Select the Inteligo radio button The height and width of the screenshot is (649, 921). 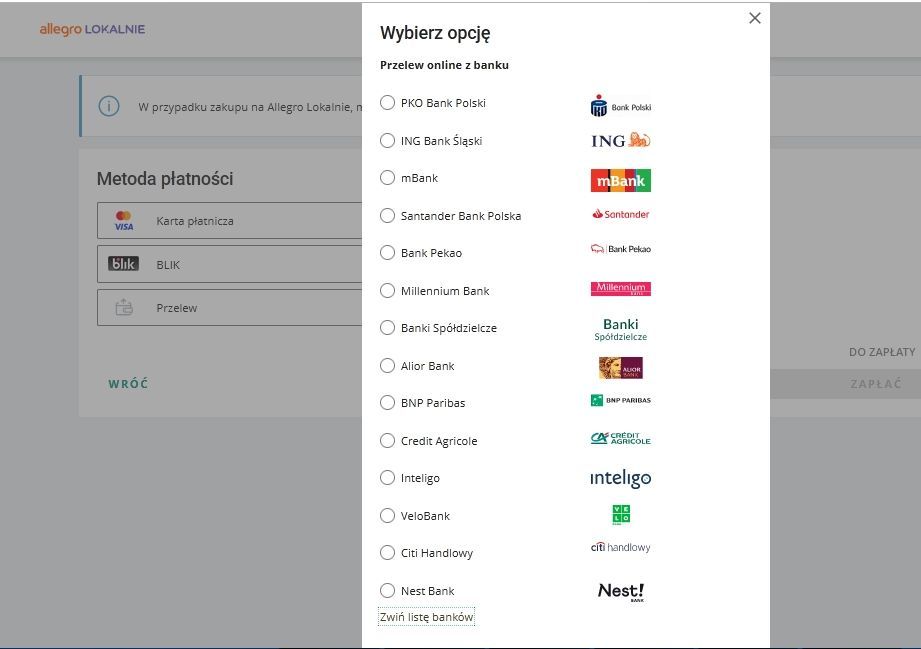388,478
